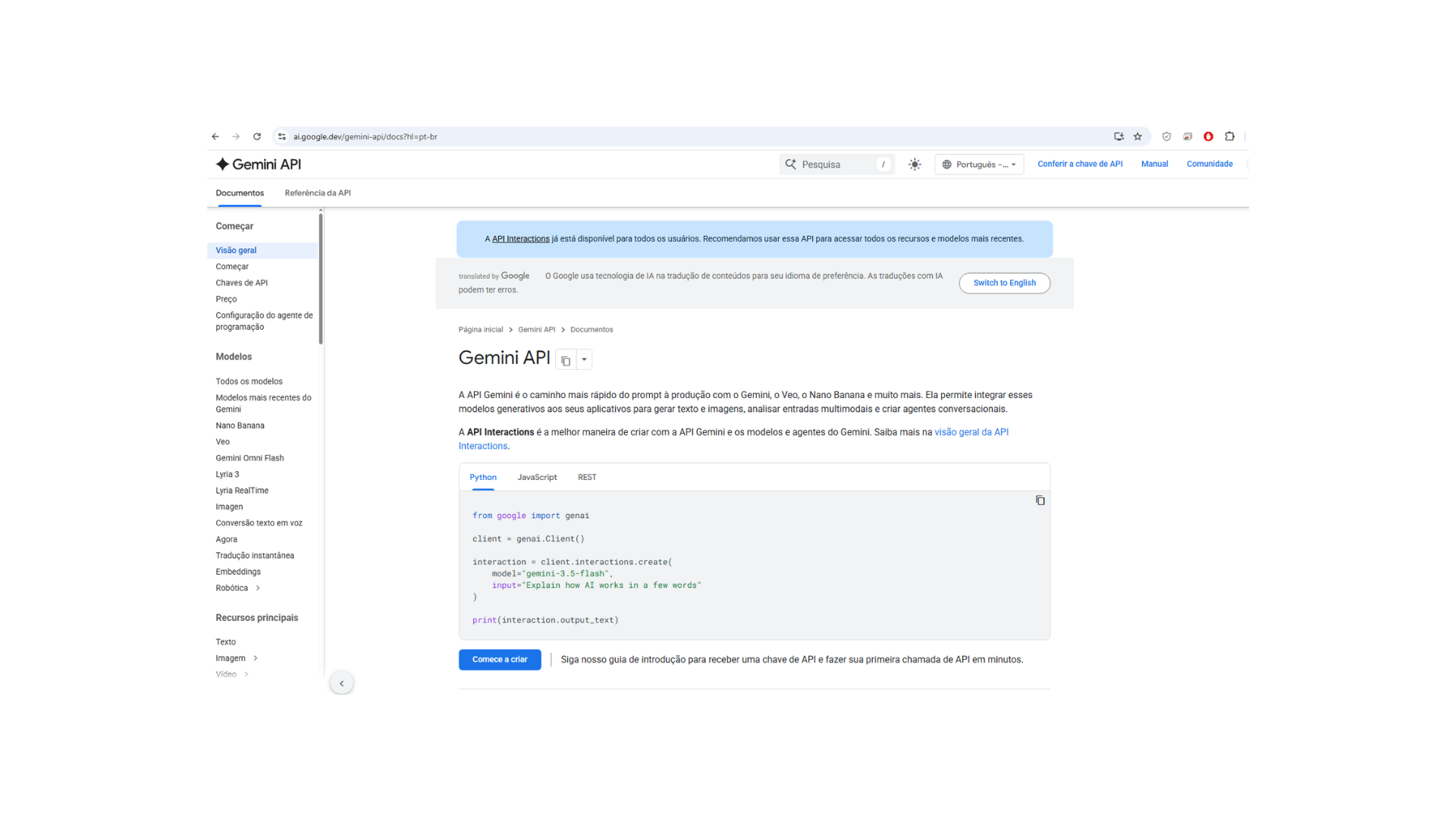Open Imagen in the sidebar
Screen dimensions: 1456x819
(x=229, y=507)
